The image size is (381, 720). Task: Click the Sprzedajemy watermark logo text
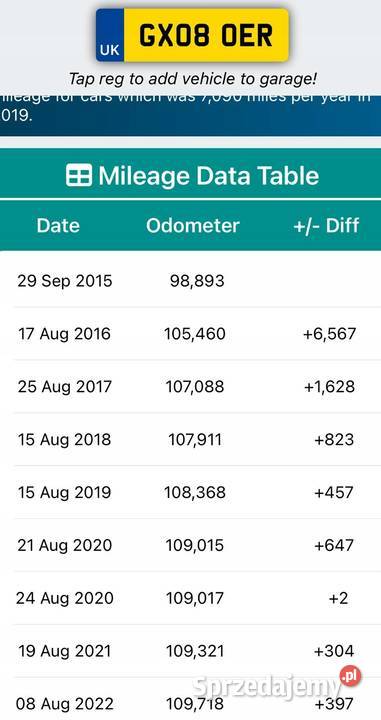266,687
